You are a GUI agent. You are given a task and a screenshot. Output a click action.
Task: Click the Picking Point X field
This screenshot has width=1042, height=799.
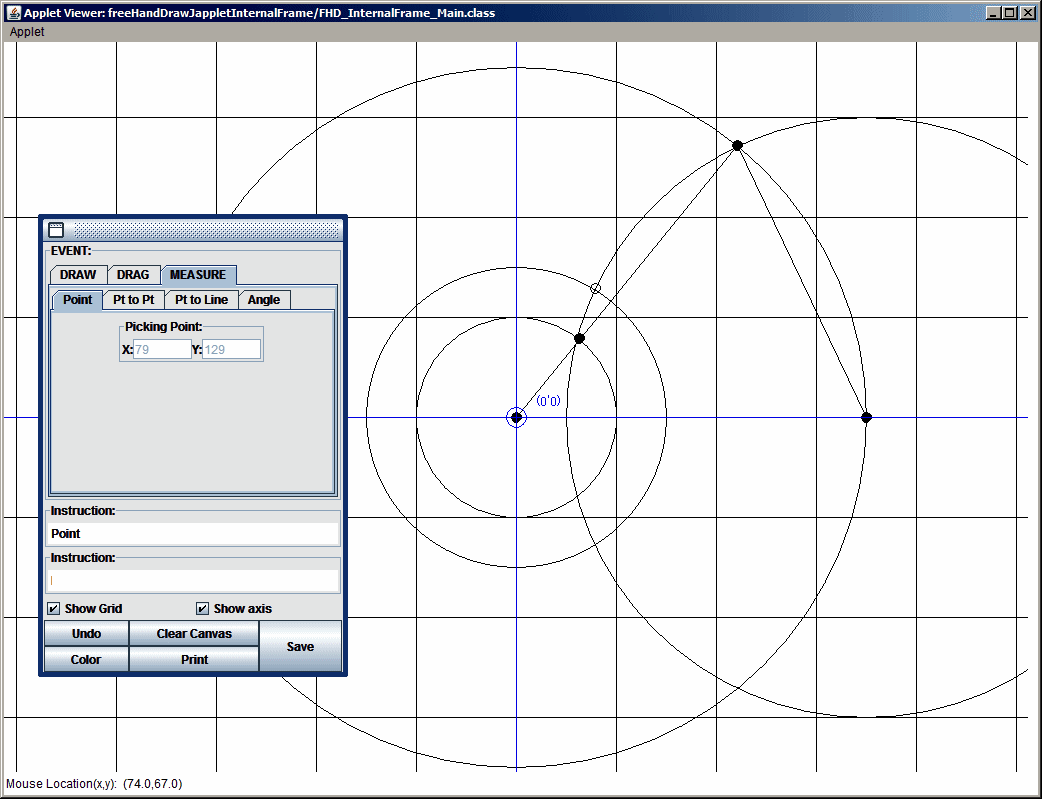pos(162,350)
